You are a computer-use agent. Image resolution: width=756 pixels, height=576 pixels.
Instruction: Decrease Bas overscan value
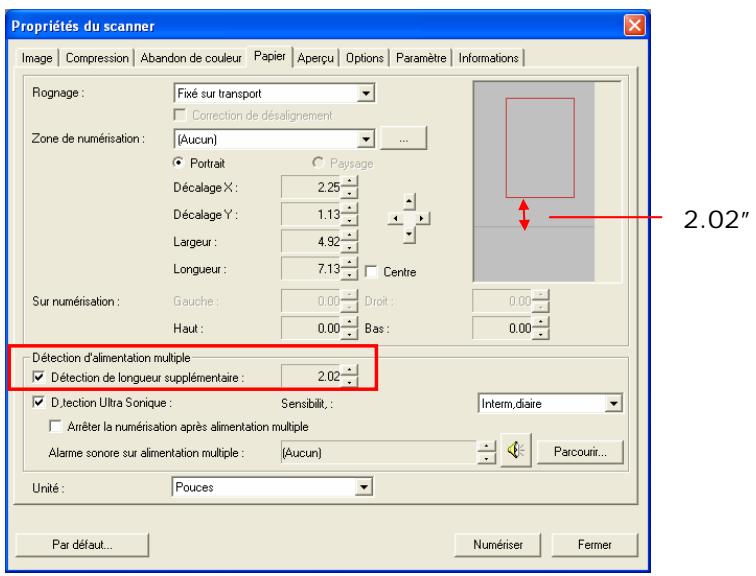(x=541, y=334)
